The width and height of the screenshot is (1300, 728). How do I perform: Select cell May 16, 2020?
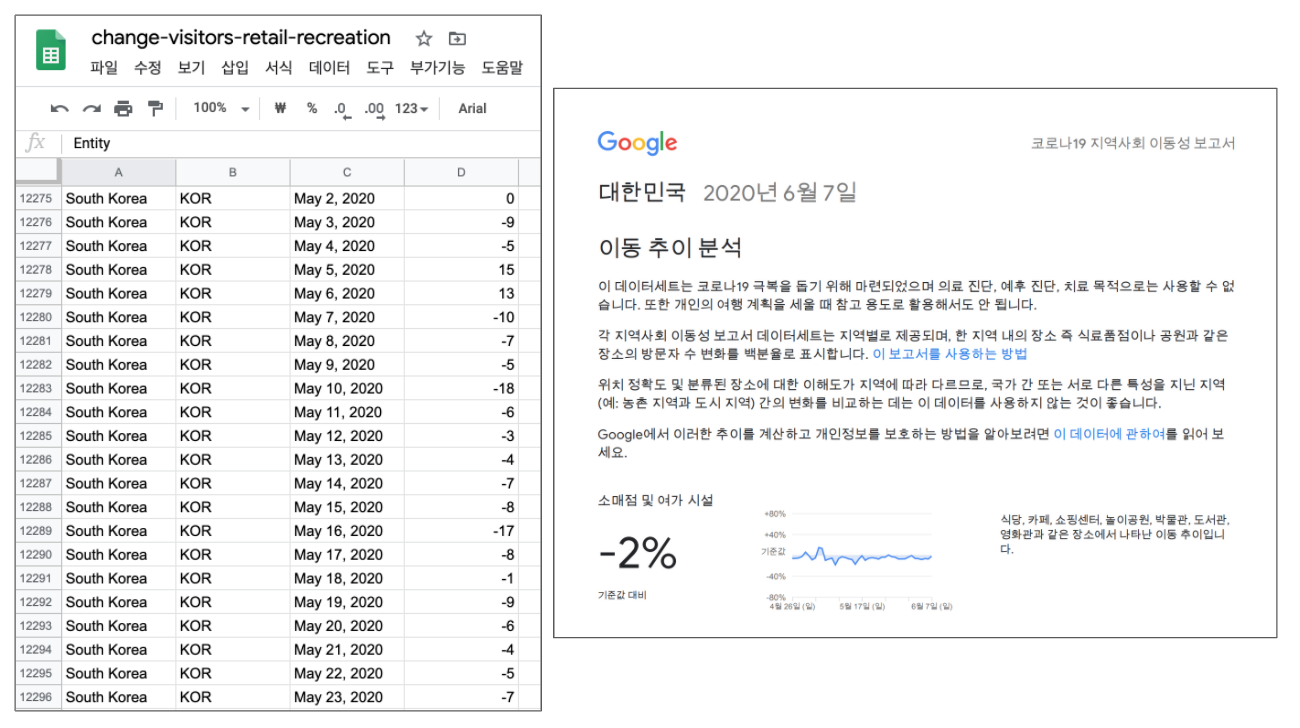(347, 531)
